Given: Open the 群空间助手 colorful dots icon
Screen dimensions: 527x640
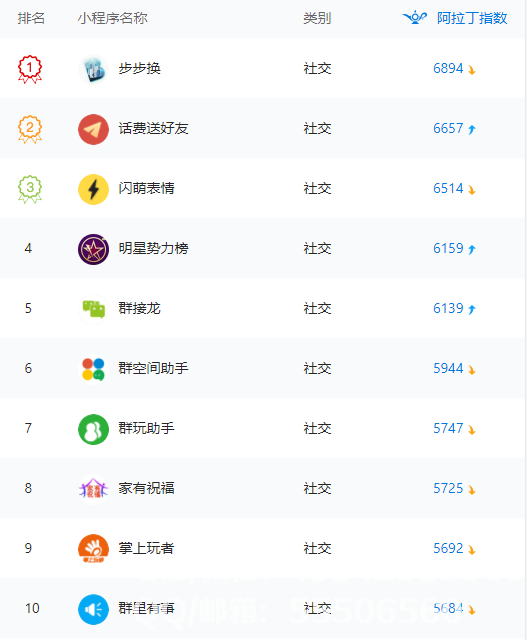Looking at the screenshot, I should 93,369.
